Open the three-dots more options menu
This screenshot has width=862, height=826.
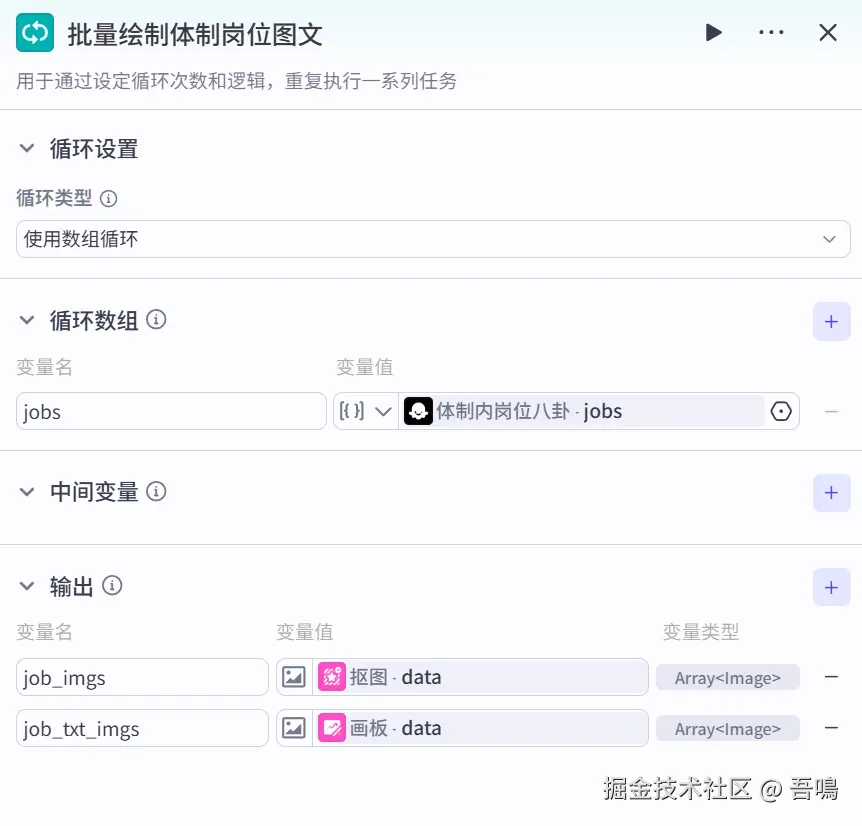771,33
